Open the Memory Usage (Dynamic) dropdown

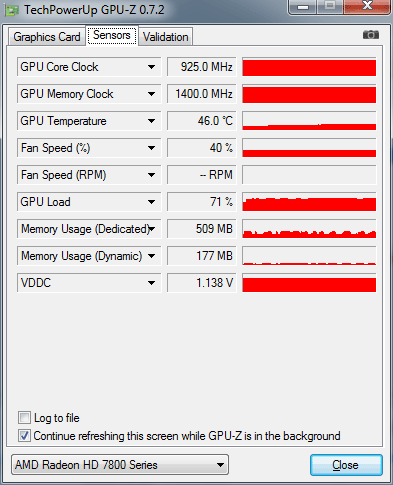click(x=151, y=256)
